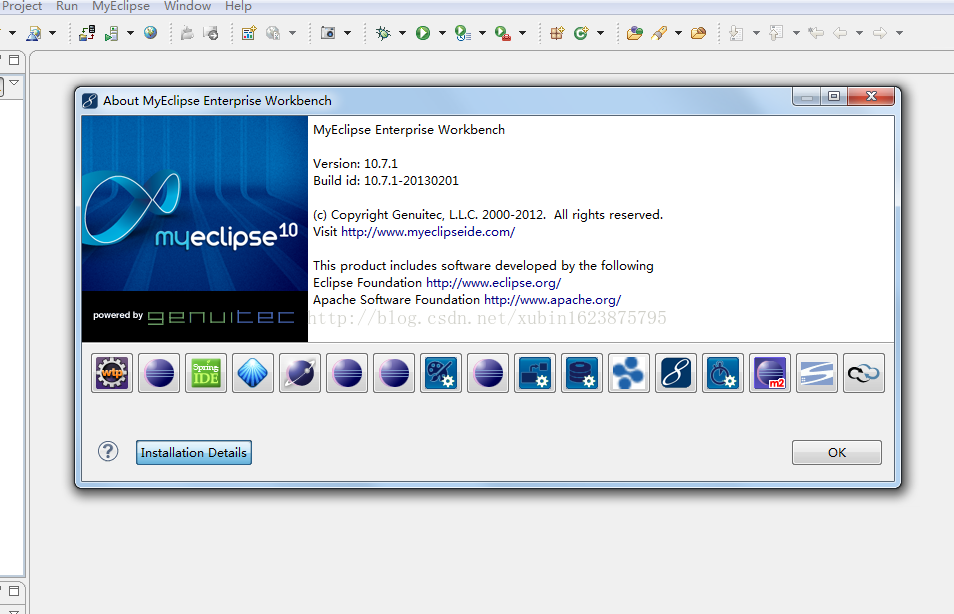Click the m2 Maven feature icon
The height and width of the screenshot is (614, 954).
coord(770,373)
